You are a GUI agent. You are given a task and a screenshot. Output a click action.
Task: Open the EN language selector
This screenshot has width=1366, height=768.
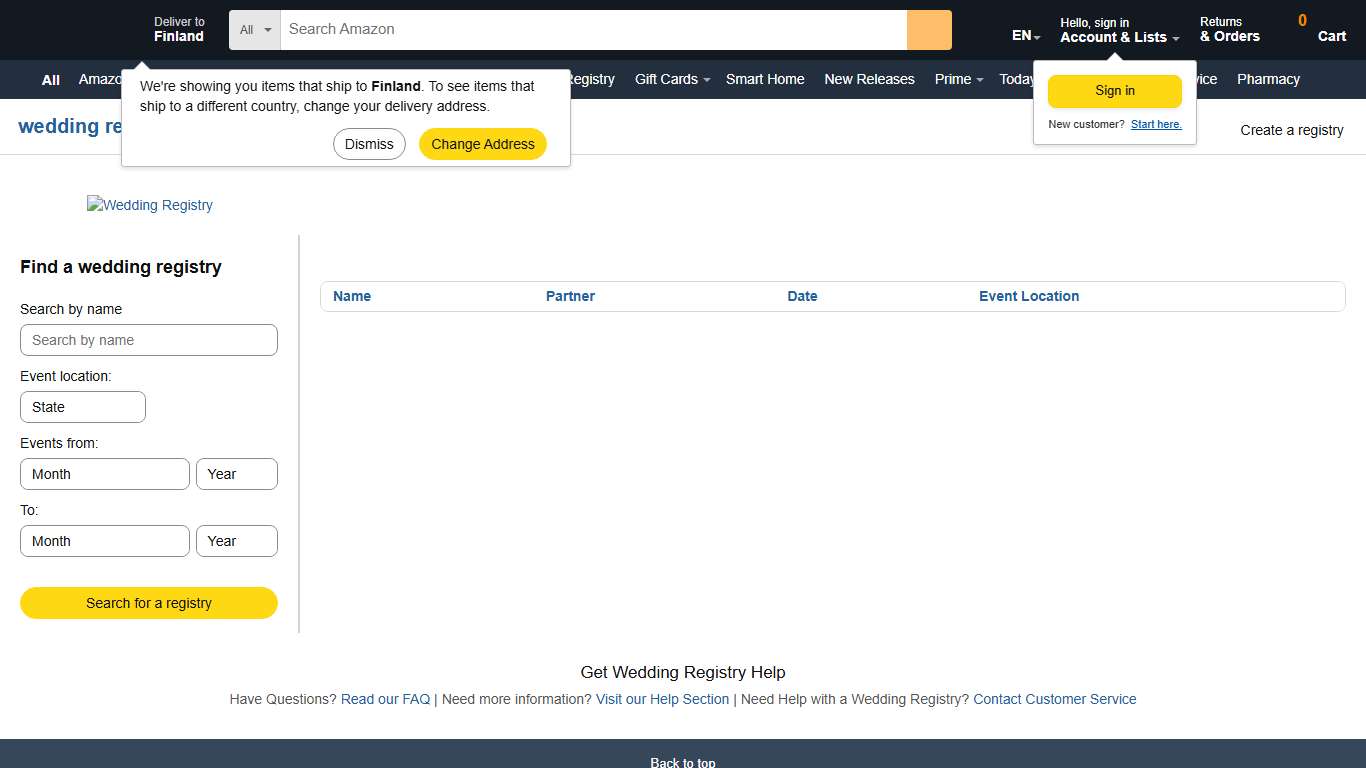tap(1025, 36)
